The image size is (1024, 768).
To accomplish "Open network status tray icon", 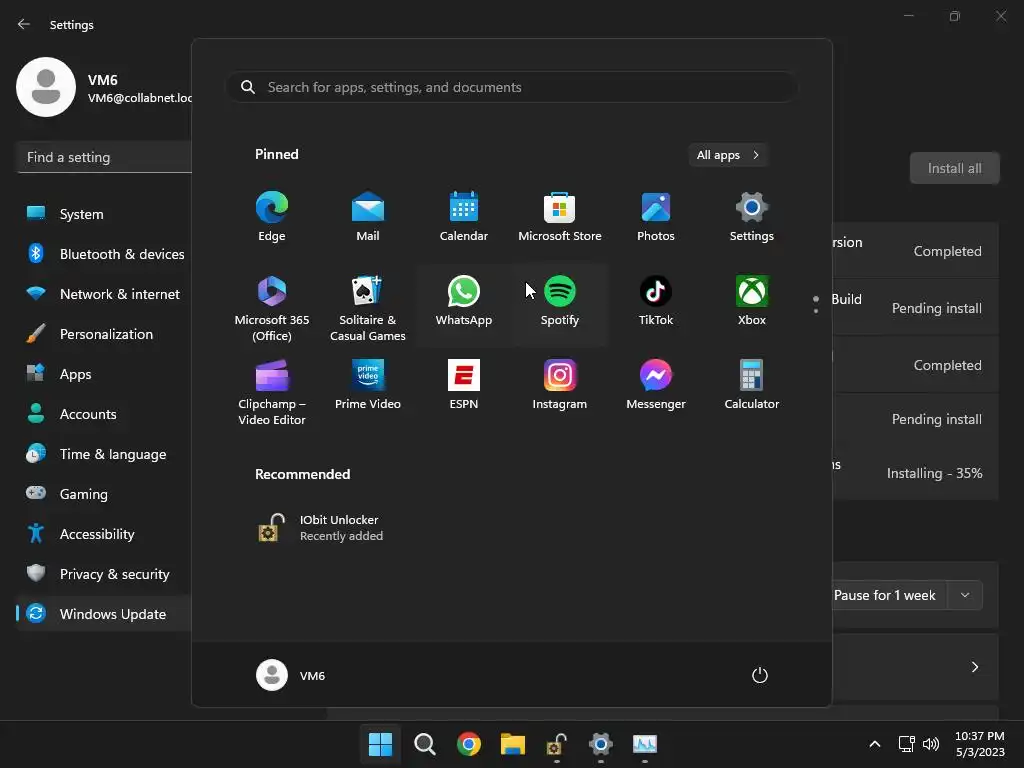I will tap(906, 744).
